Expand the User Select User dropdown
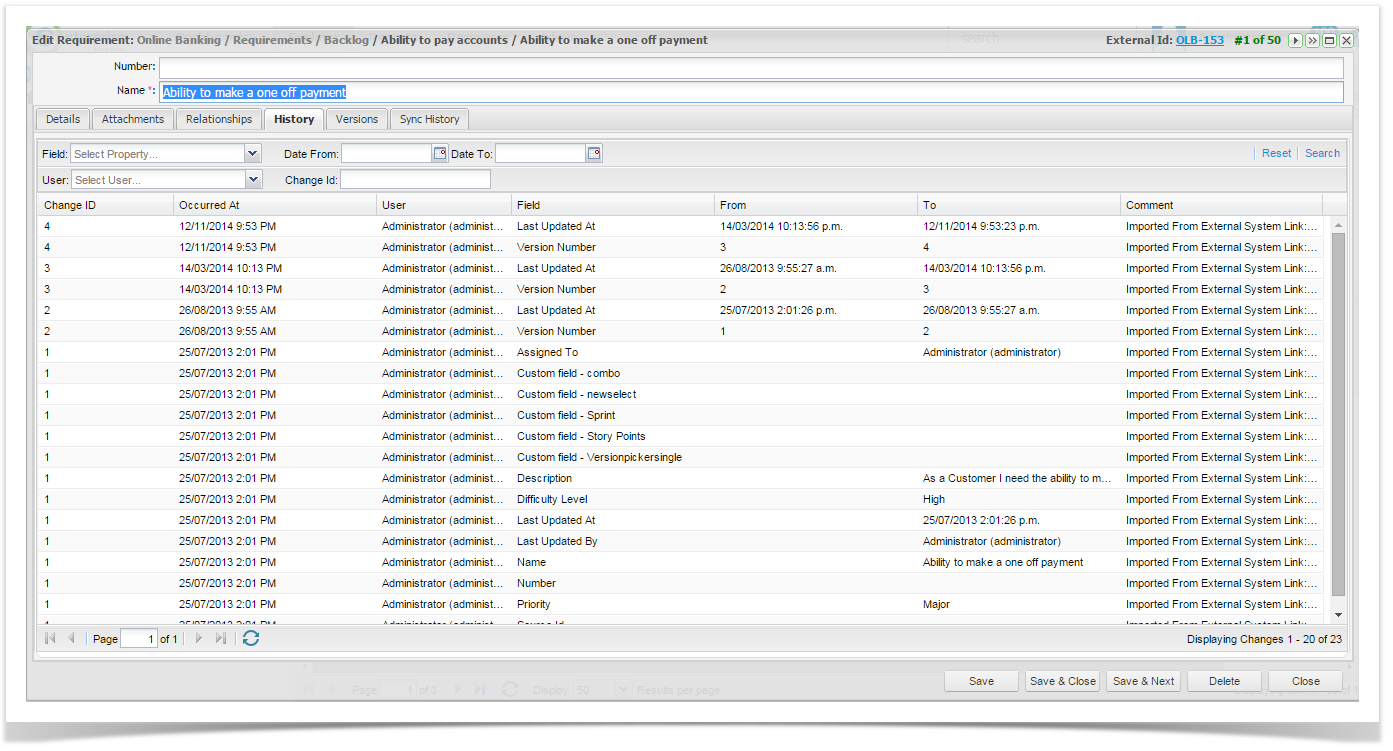1393x751 pixels. click(x=253, y=180)
